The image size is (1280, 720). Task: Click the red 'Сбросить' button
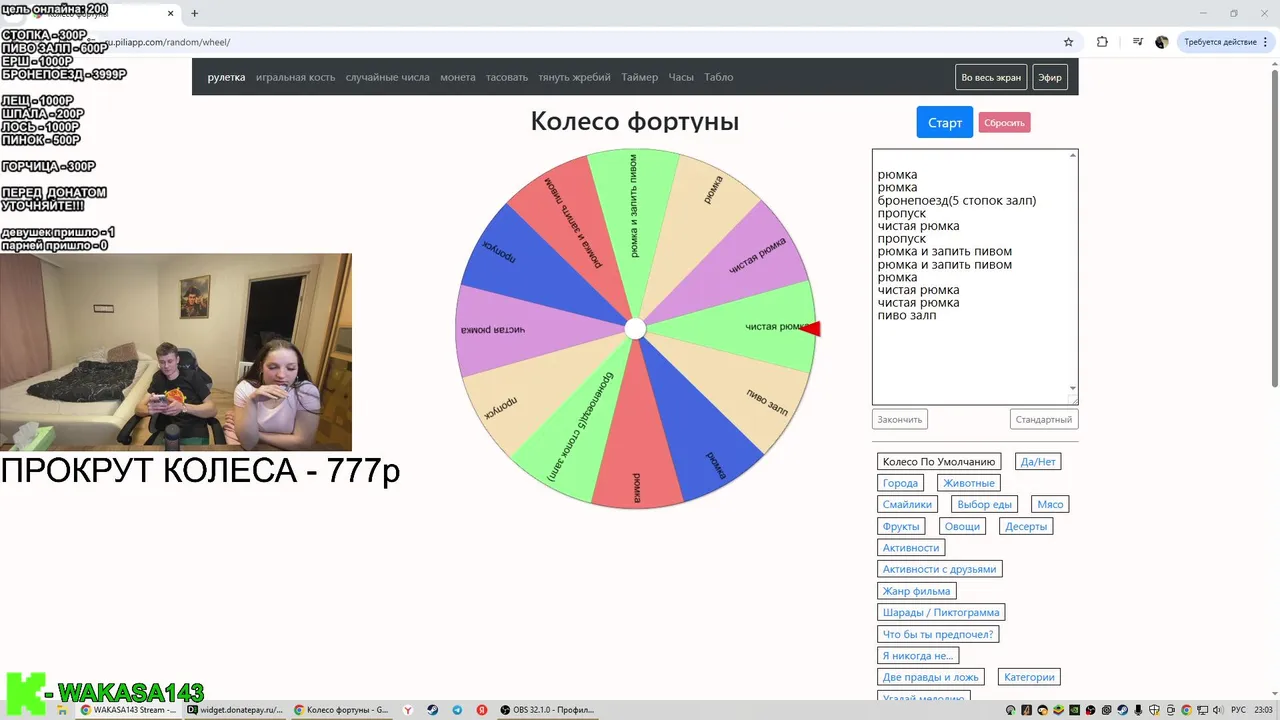click(x=1004, y=122)
